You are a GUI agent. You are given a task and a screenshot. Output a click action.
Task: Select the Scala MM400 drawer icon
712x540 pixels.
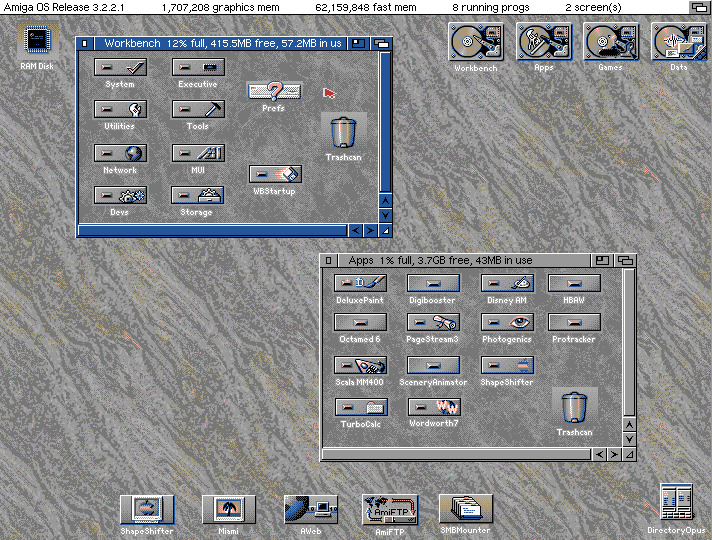[360, 365]
